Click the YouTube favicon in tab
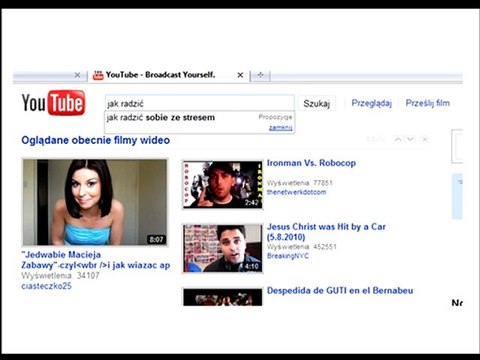The image size is (480, 360). click(x=98, y=75)
